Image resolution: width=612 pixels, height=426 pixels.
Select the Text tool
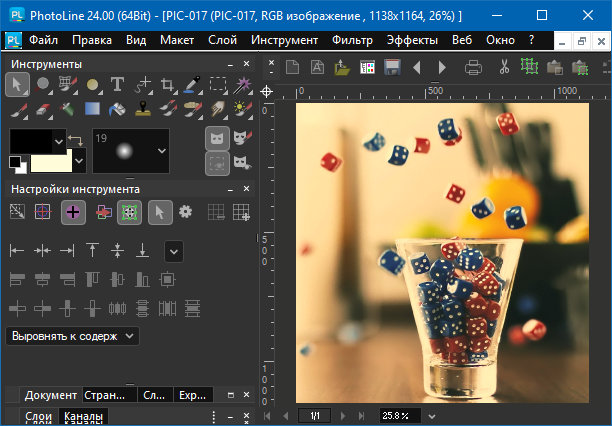(x=118, y=84)
